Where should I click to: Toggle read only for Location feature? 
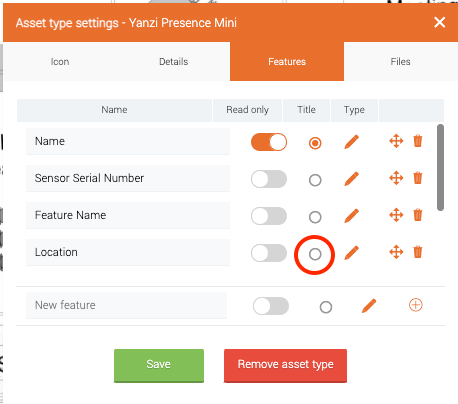(x=269, y=253)
